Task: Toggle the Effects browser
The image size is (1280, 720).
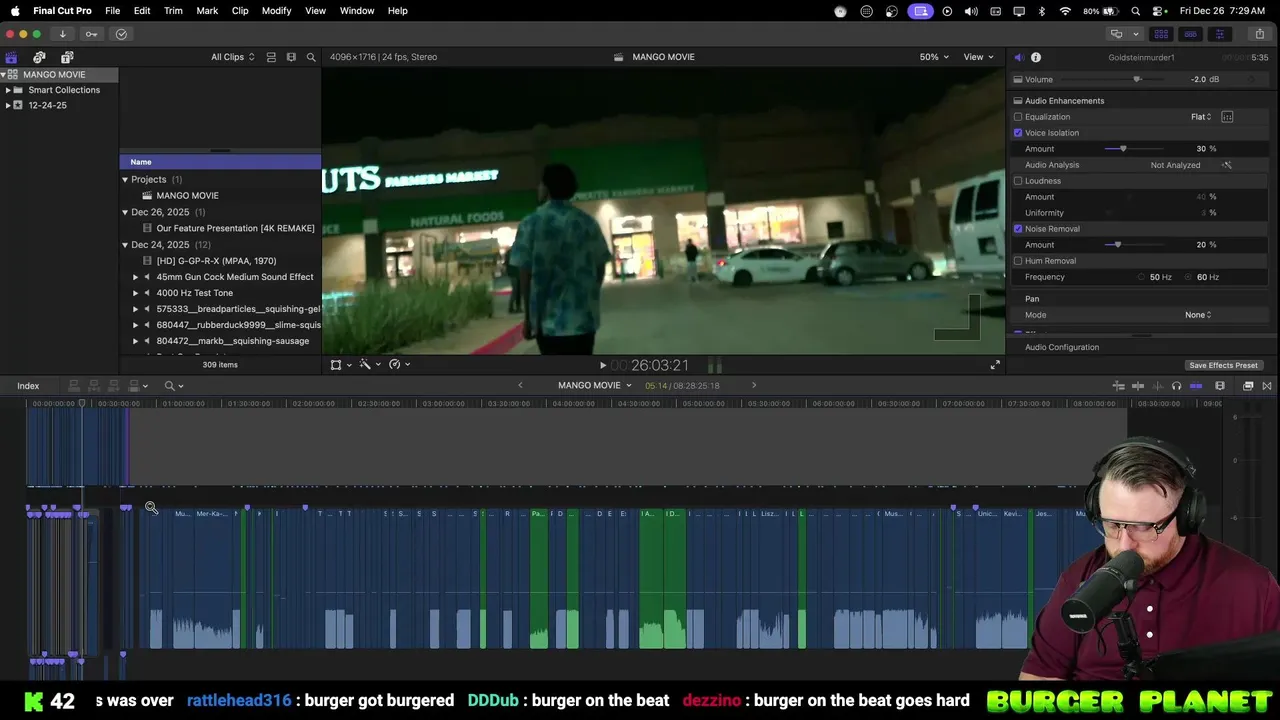Action: [1248, 386]
